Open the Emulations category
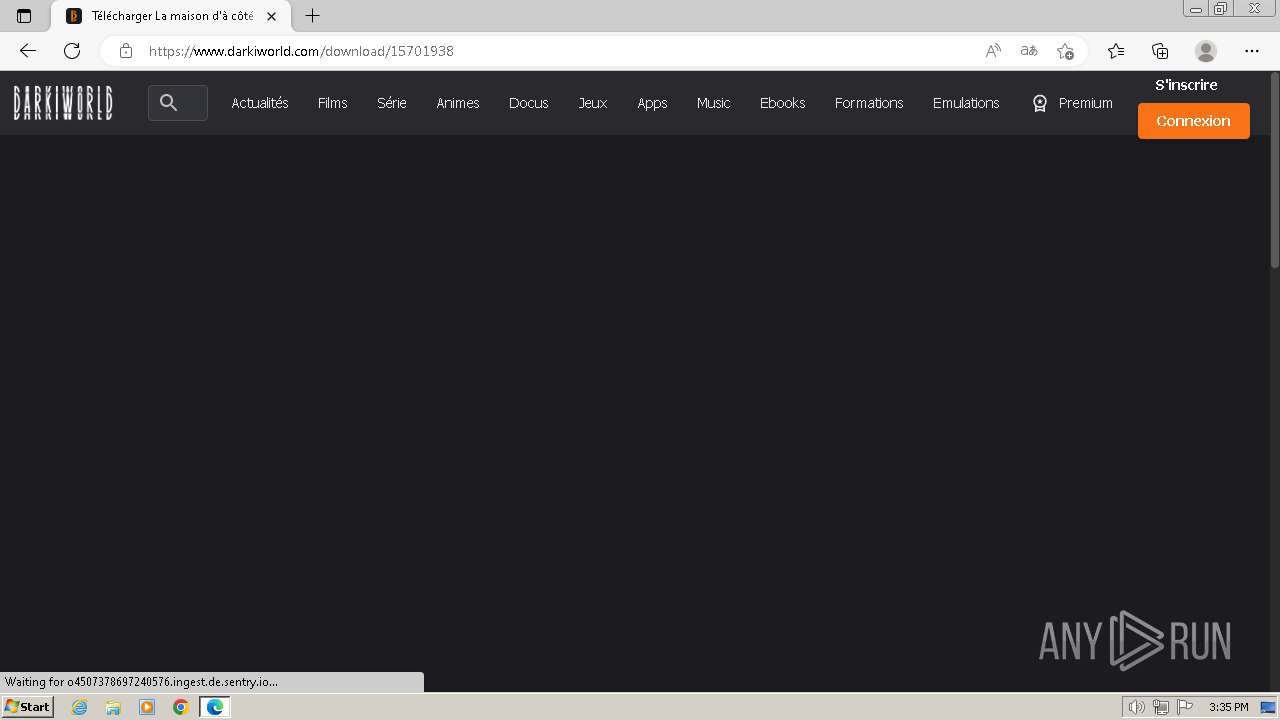1280x720 pixels. click(x=966, y=103)
